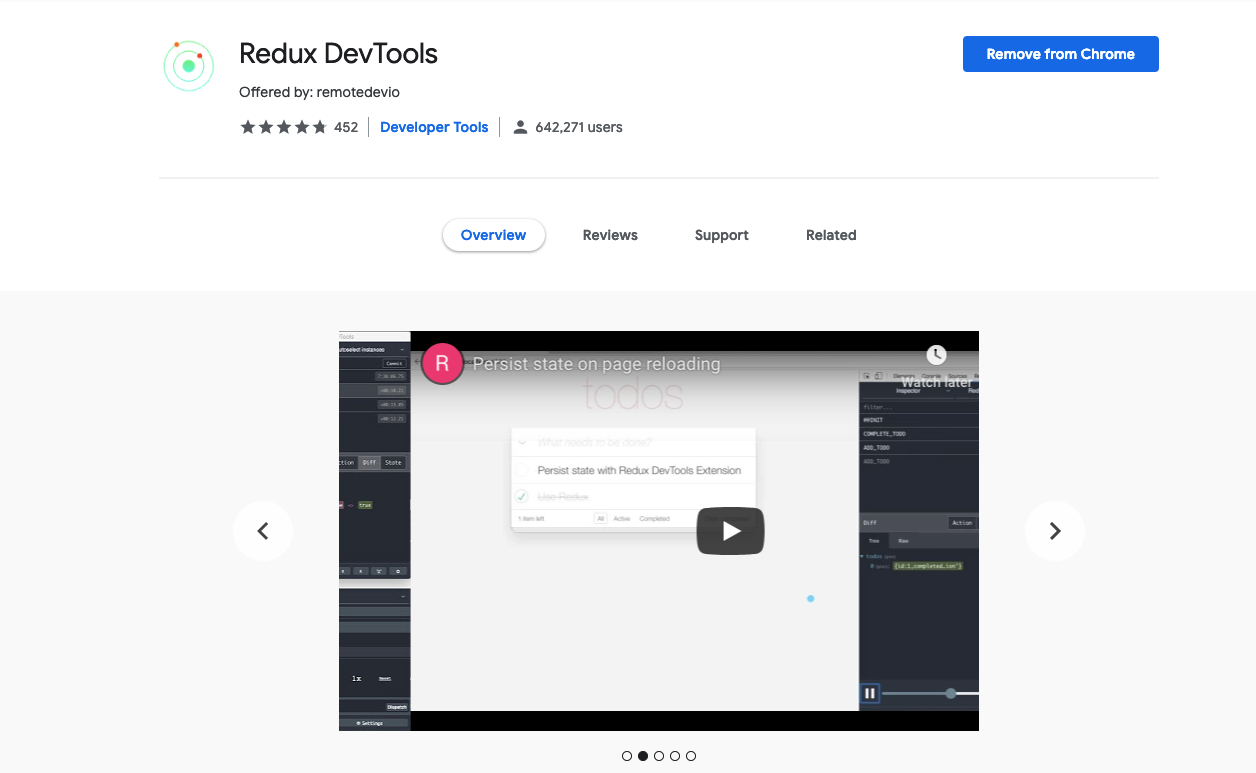Select the Diff tab beside State
This screenshot has height=773, width=1256.
pos(369,462)
